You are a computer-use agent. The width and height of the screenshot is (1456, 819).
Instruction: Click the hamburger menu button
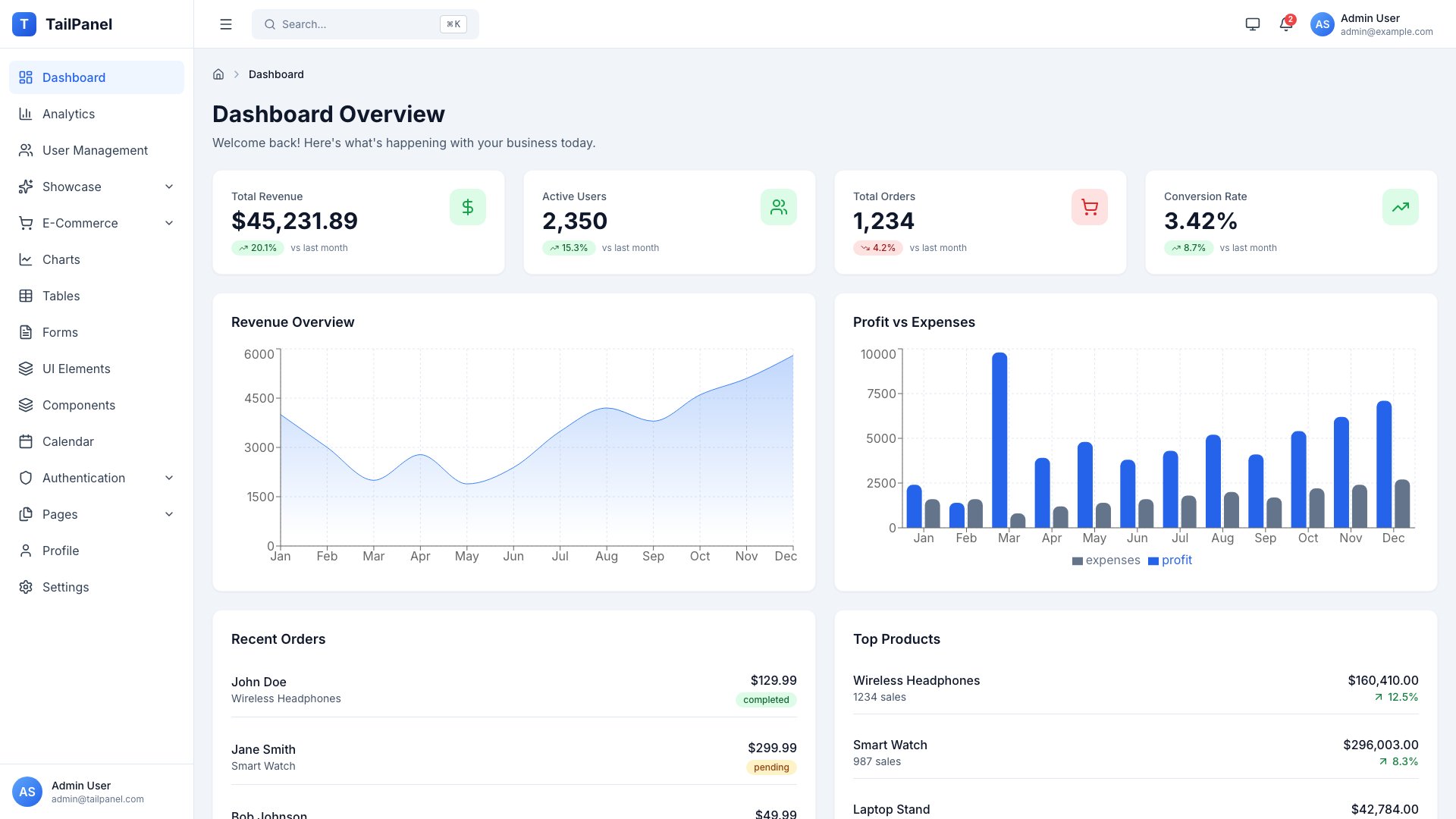(x=225, y=24)
